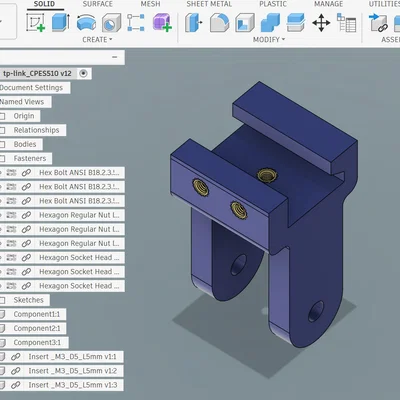The image size is (400, 400).
Task: Click the Create Form purple box icon
Action: coord(162,23)
